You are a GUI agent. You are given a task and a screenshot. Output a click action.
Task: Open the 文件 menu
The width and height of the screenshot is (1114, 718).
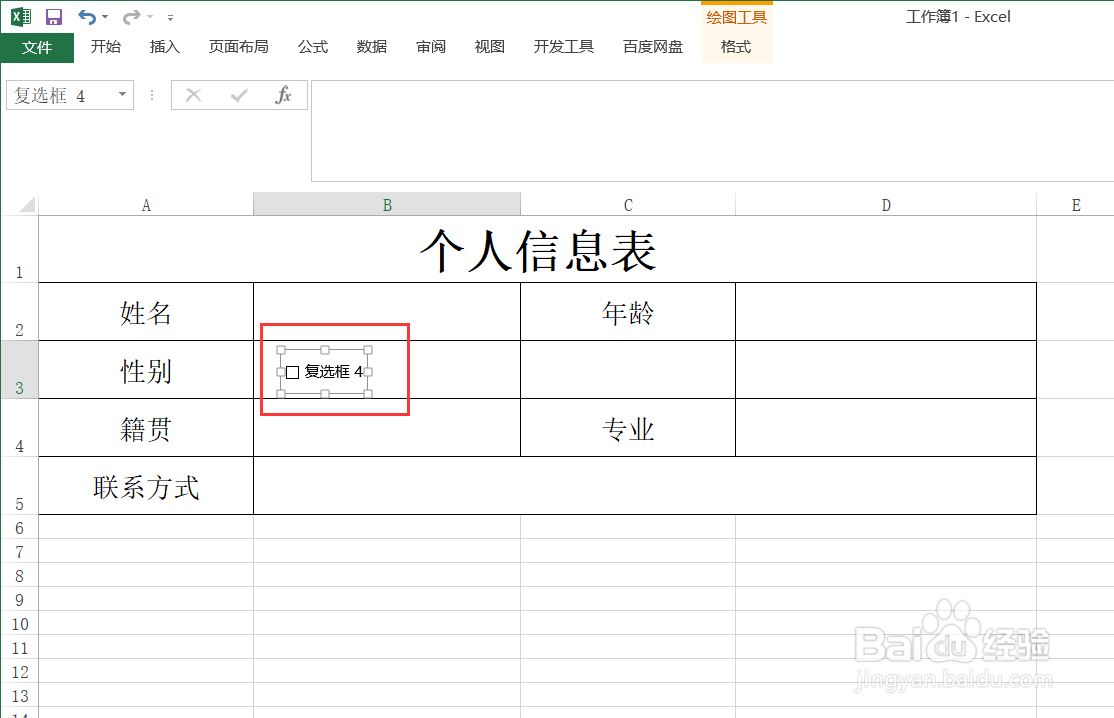coord(37,47)
